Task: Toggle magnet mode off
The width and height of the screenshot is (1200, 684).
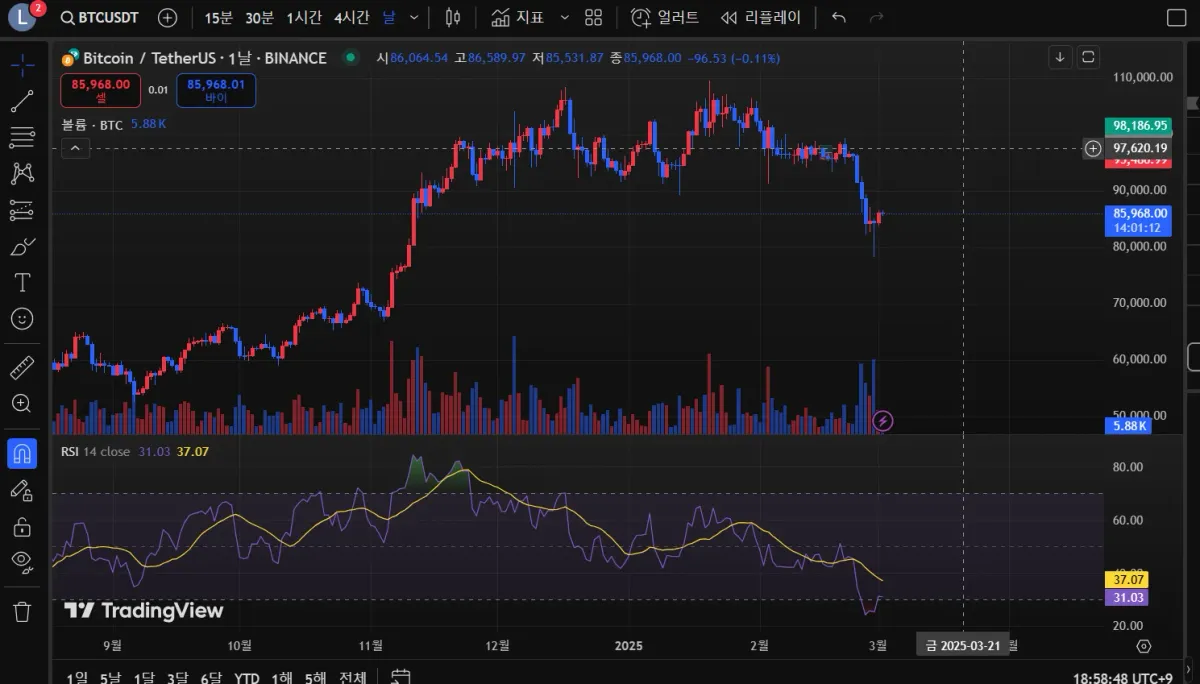Action: [22, 453]
